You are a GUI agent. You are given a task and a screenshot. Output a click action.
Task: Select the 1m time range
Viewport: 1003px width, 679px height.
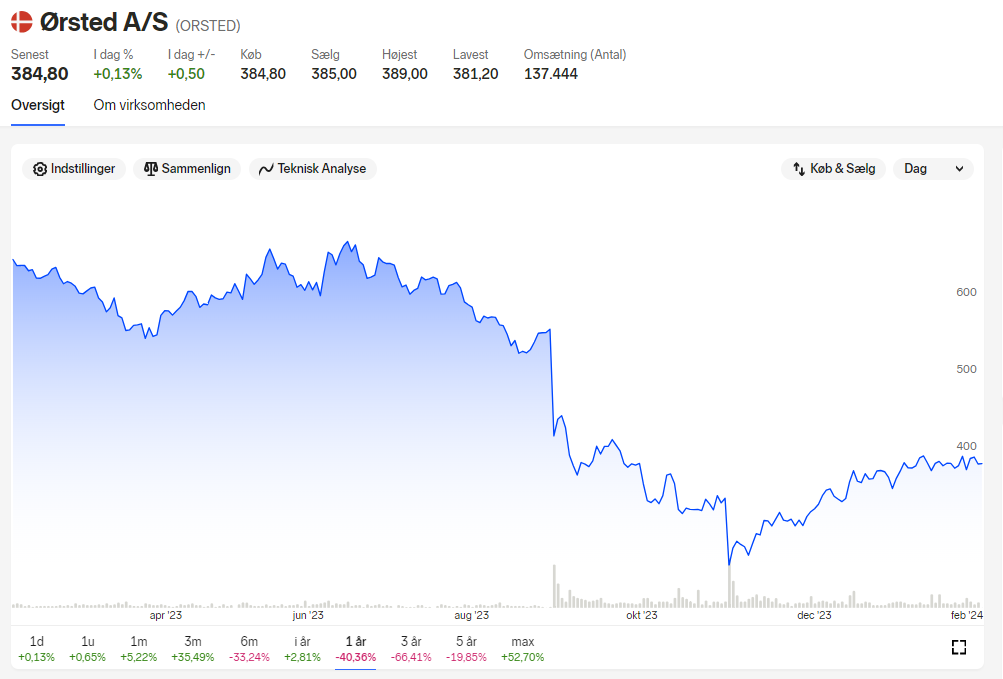click(139, 648)
